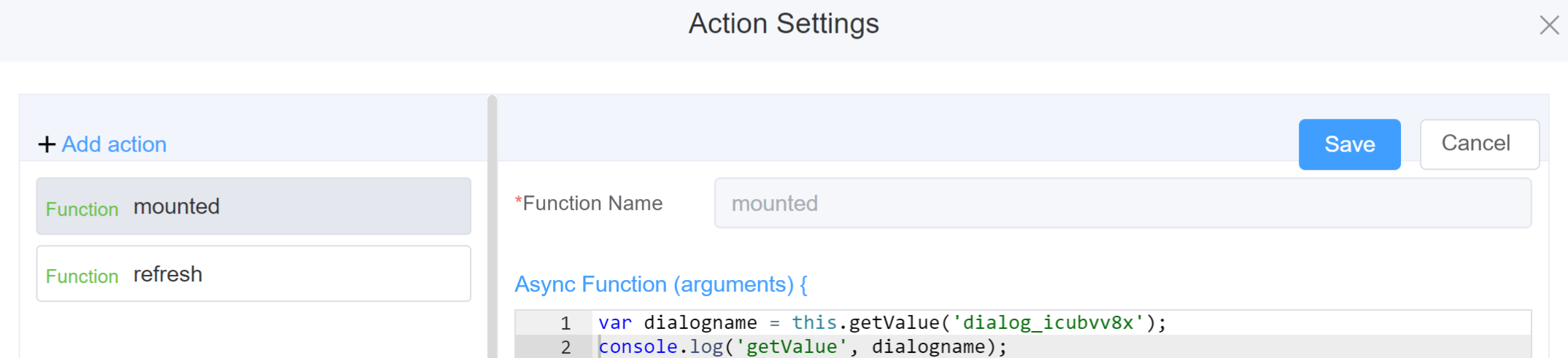Click line number 1 in the gutter
Screen dimensions: 1568x358
[565, 323]
